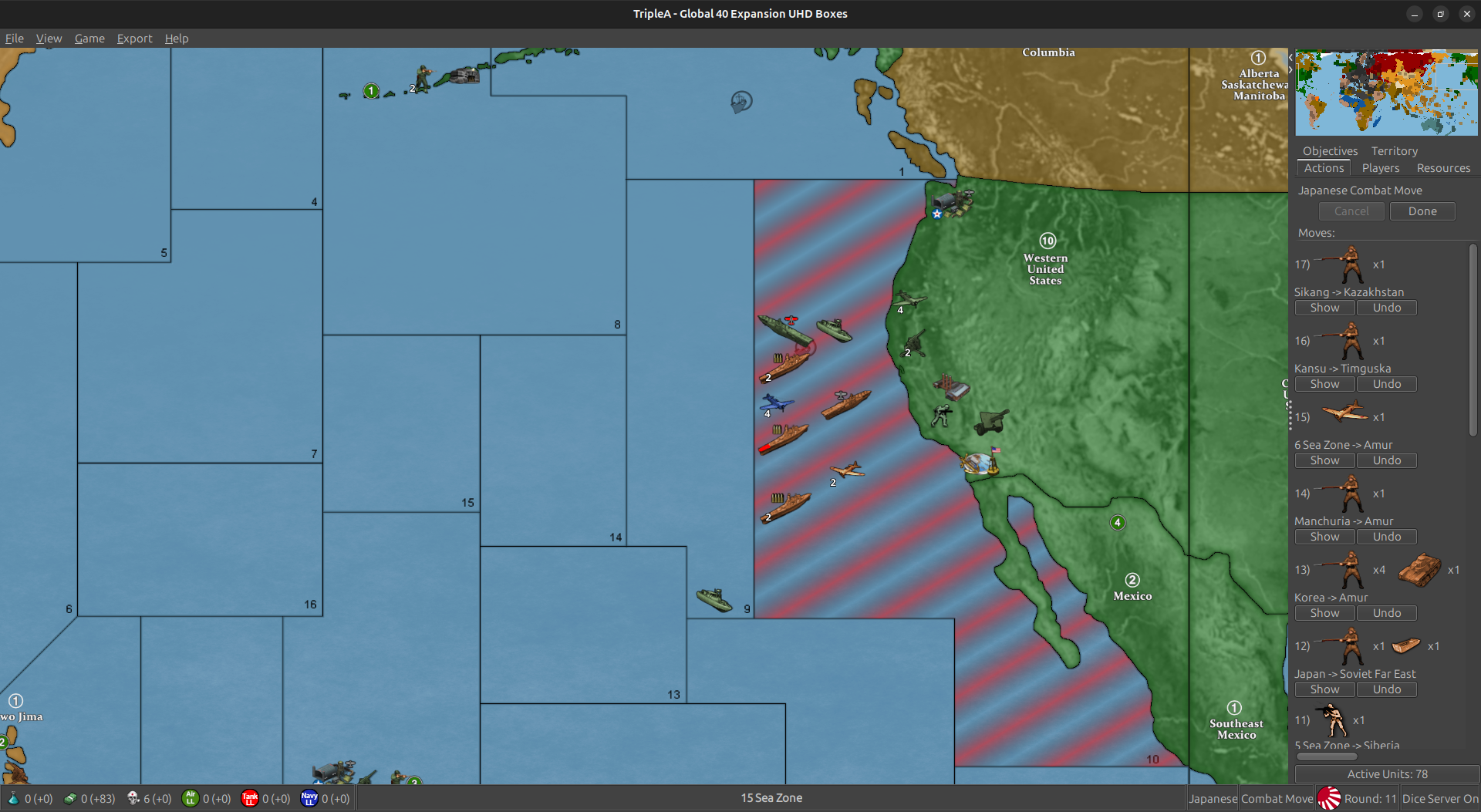Screen dimensions: 1481x812
Task: Undo the Sikang -> Kazakhstan move
Action: click(x=1386, y=307)
